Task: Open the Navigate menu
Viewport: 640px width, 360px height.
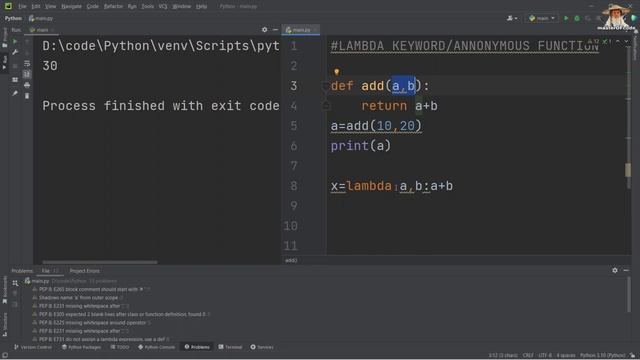Action: click(x=71, y=7)
